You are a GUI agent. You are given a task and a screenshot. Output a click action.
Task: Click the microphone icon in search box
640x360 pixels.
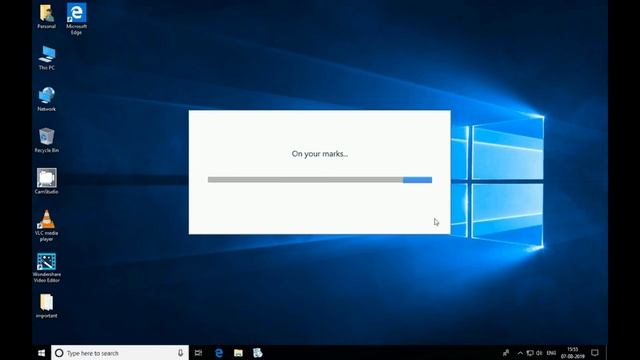coord(180,353)
